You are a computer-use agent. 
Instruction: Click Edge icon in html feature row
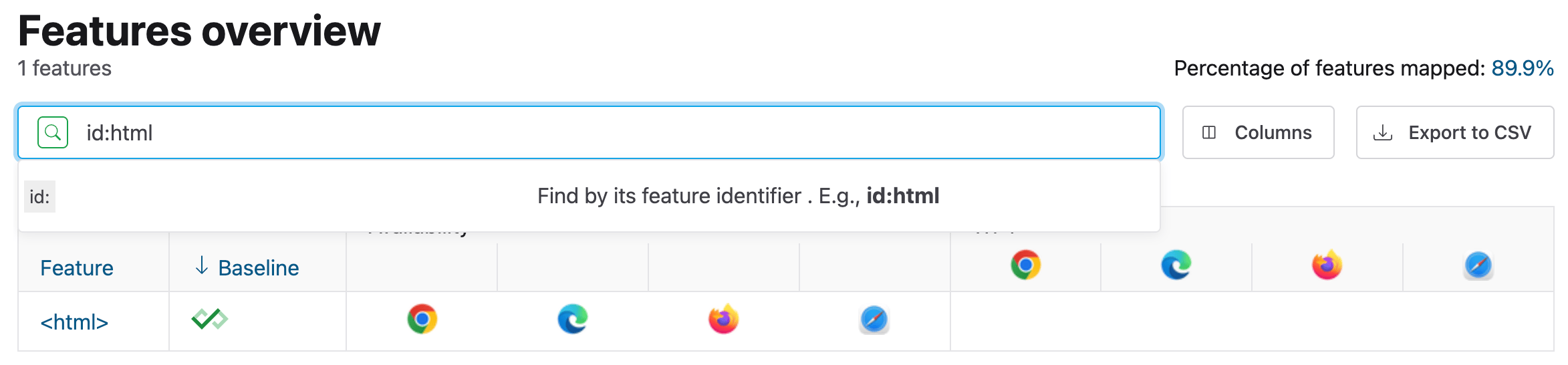pos(573,320)
